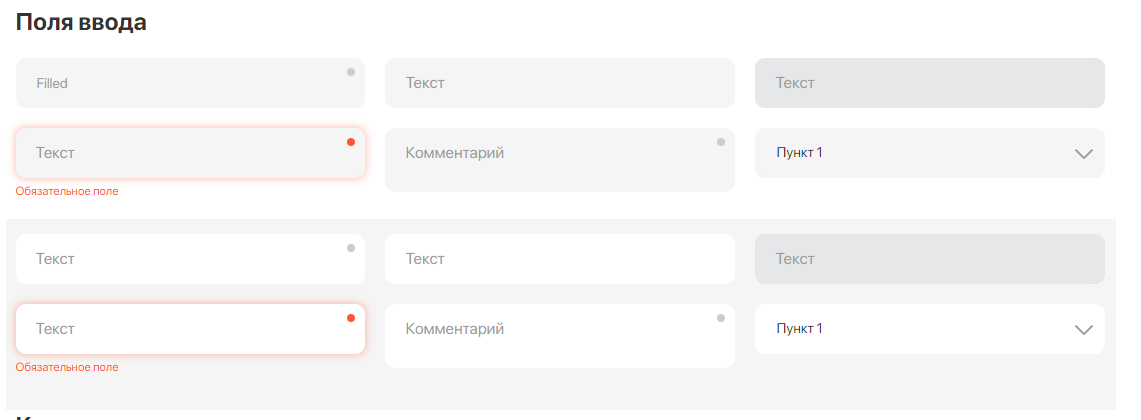
Task: Click the Поля ввода heading
Action: click(81, 23)
